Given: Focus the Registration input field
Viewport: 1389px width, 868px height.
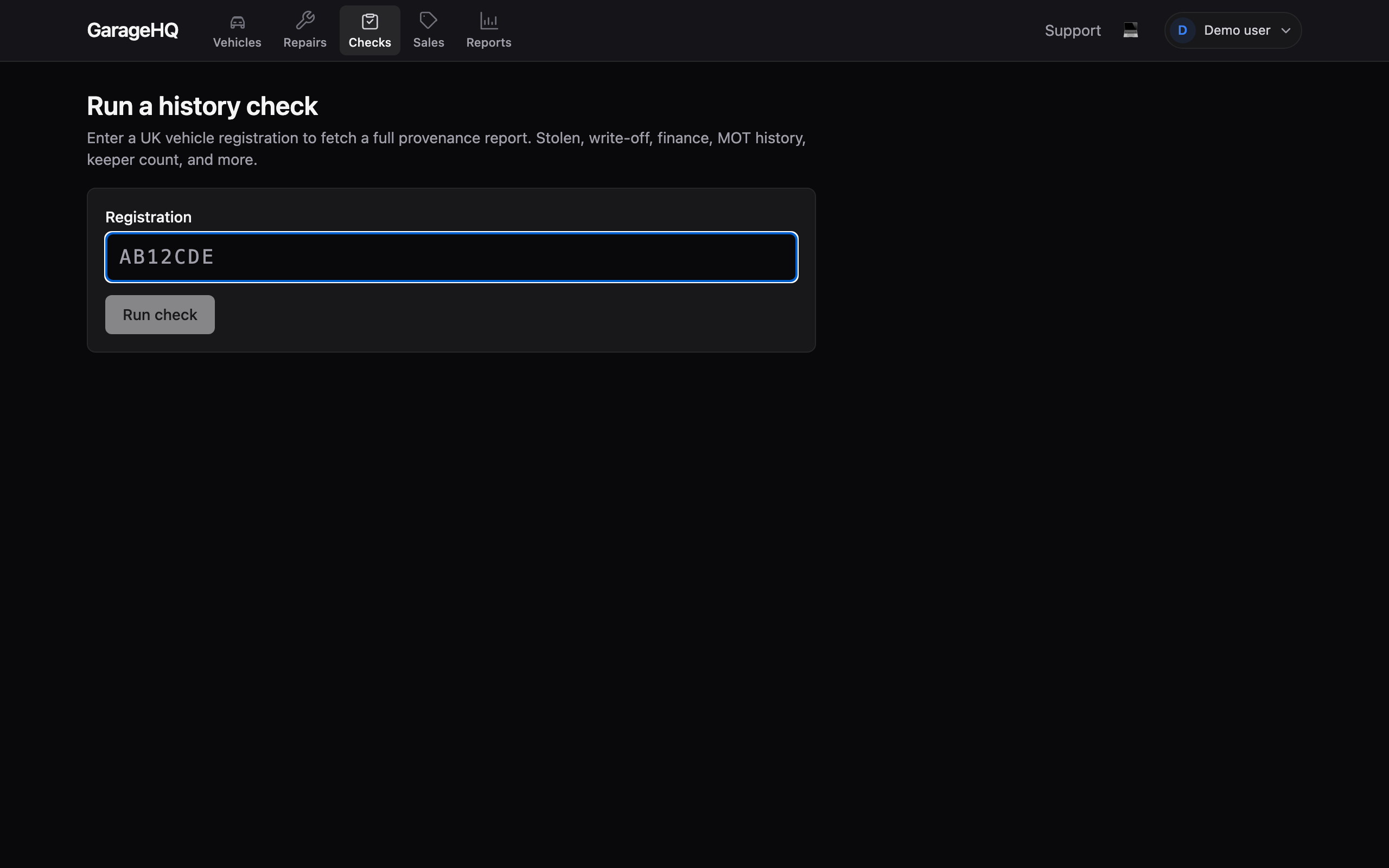Looking at the screenshot, I should tap(451, 257).
